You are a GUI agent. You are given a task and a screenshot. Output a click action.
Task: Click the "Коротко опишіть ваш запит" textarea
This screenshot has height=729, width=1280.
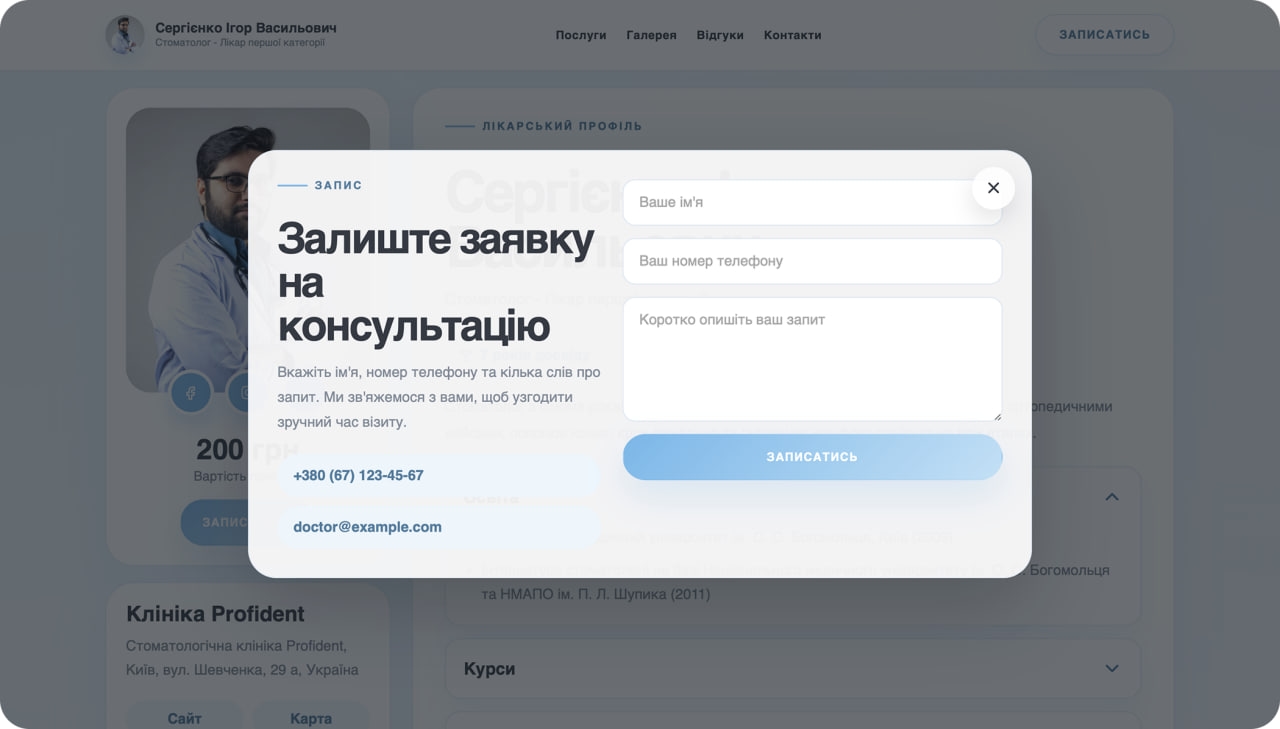(812, 359)
